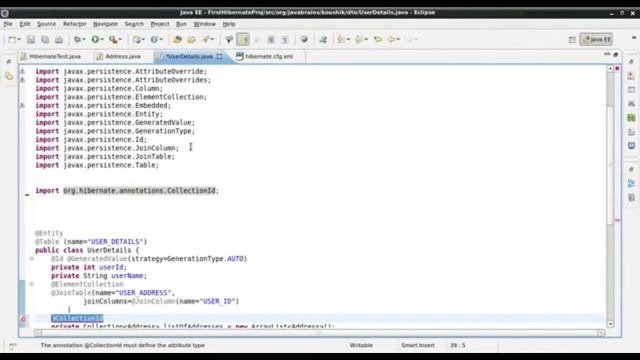Open the Previous Annotation dropdown arrow
The width and height of the screenshot is (640, 360).
point(366,40)
